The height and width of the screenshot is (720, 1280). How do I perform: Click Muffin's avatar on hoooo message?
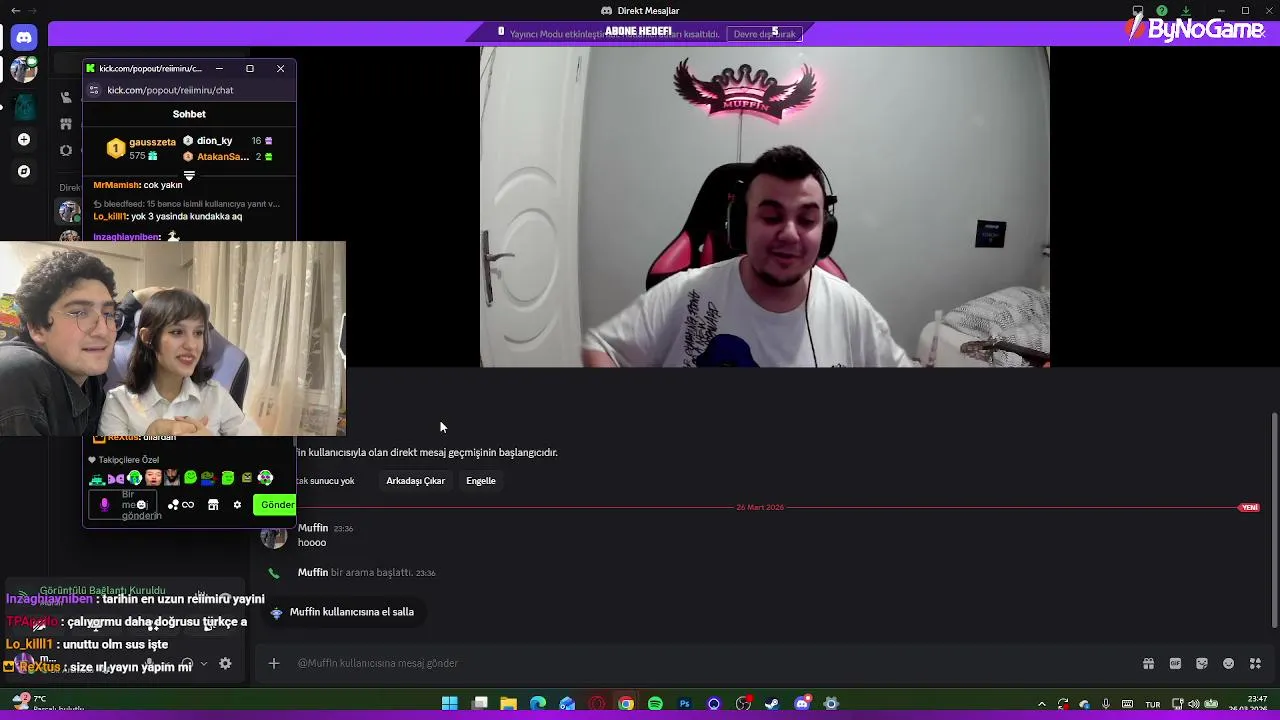[x=274, y=537]
